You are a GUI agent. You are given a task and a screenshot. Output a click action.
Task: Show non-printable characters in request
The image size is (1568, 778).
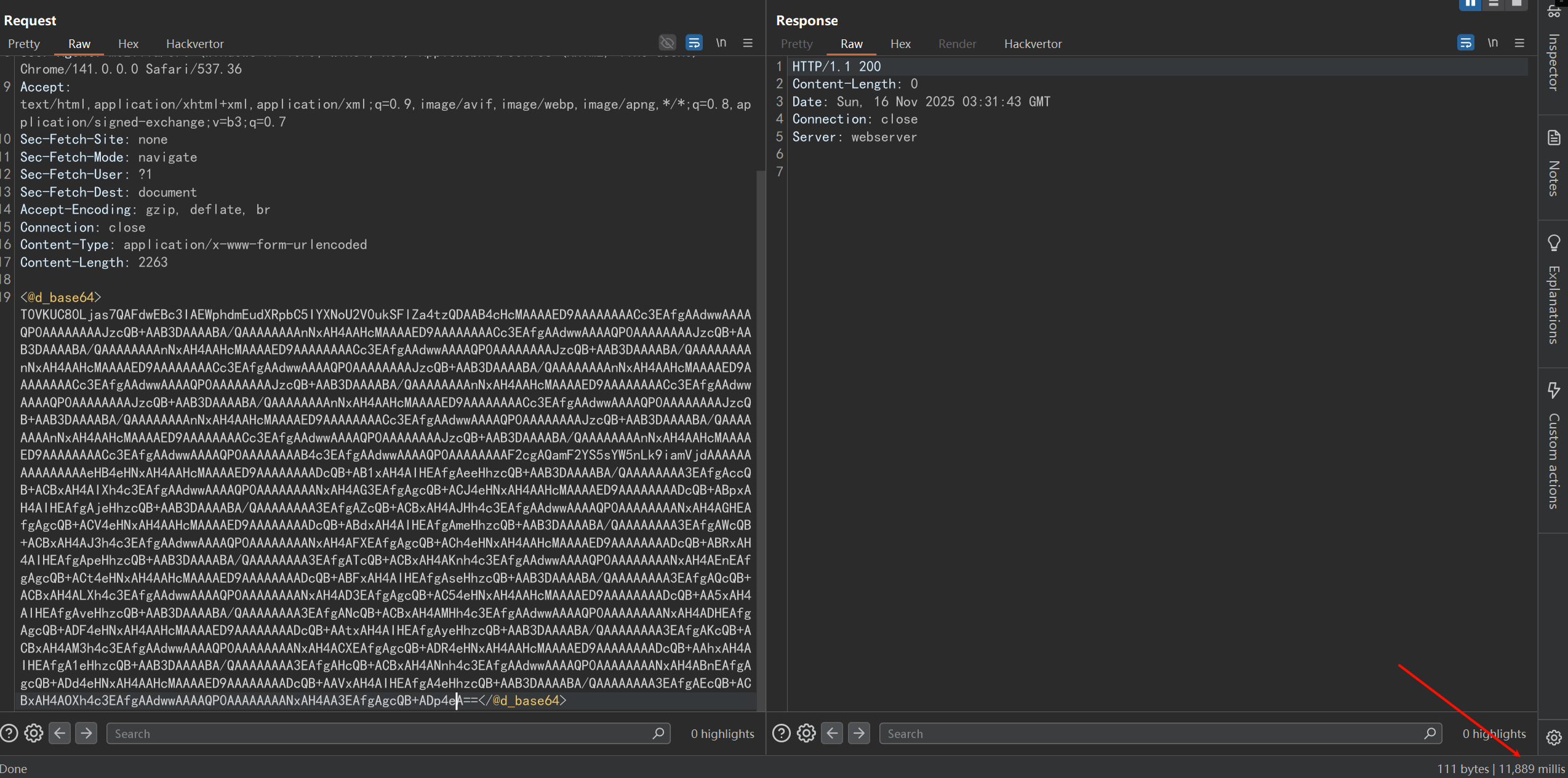pyautogui.click(x=721, y=42)
